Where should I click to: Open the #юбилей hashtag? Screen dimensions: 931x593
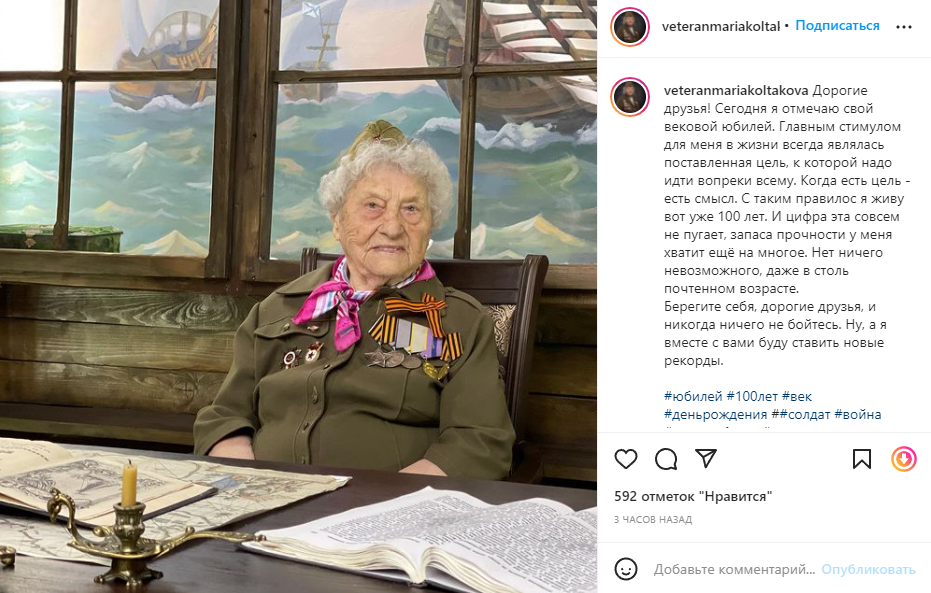(x=693, y=396)
